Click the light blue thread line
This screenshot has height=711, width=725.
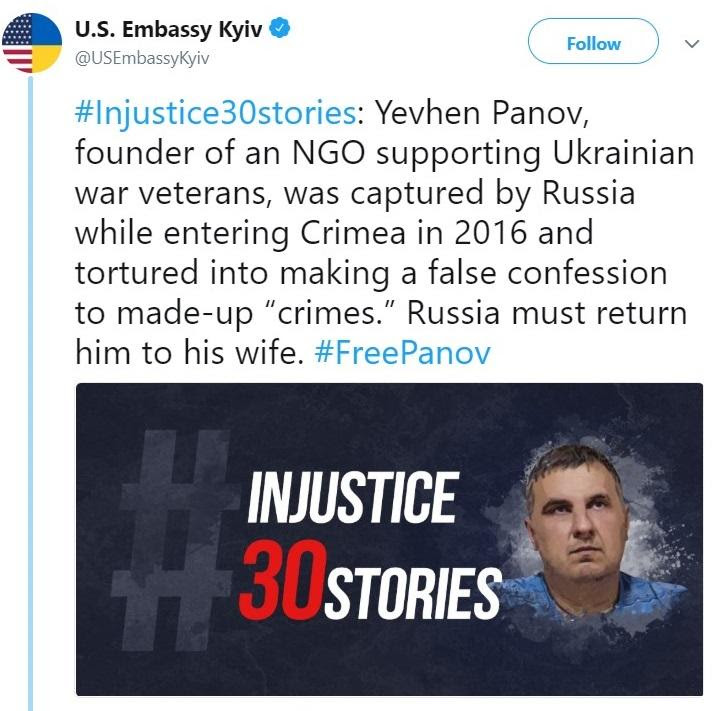pyautogui.click(x=31, y=393)
